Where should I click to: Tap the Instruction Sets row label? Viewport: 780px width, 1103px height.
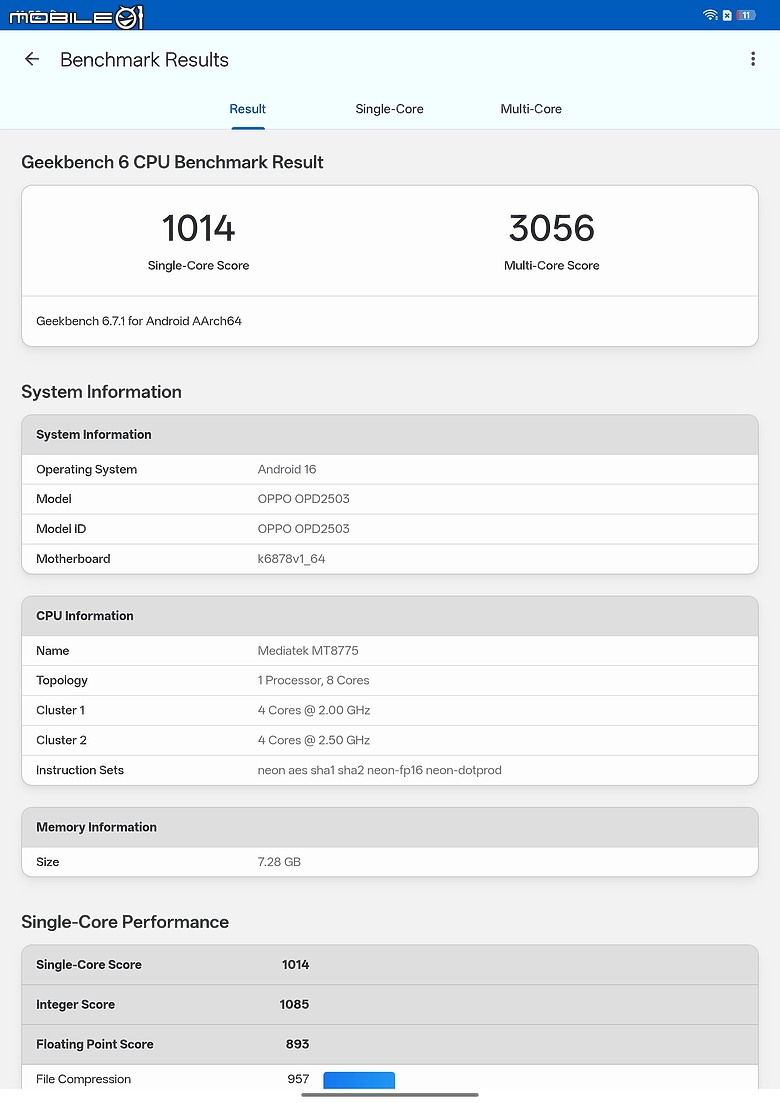(x=79, y=770)
